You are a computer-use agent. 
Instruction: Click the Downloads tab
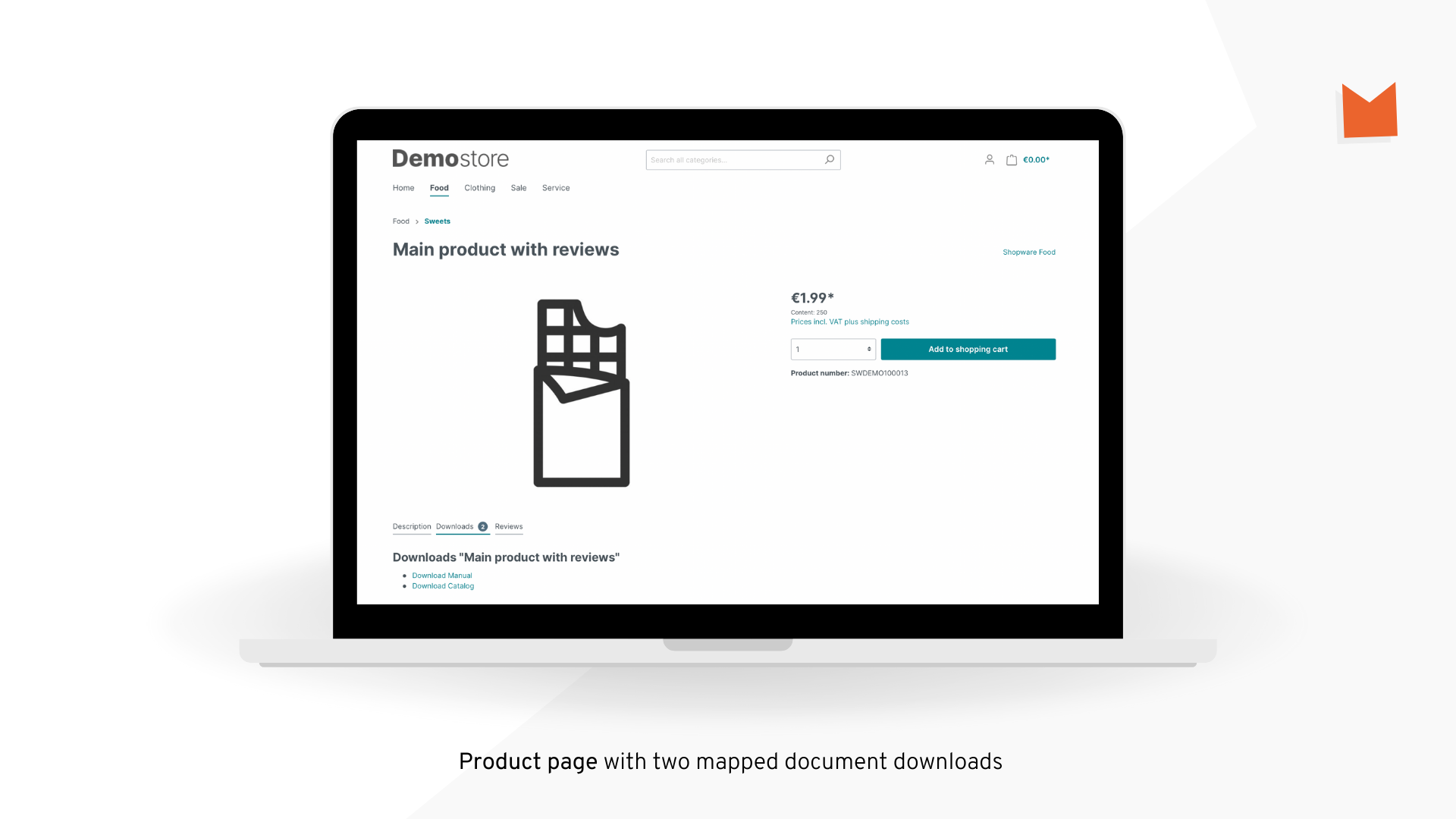click(x=455, y=526)
